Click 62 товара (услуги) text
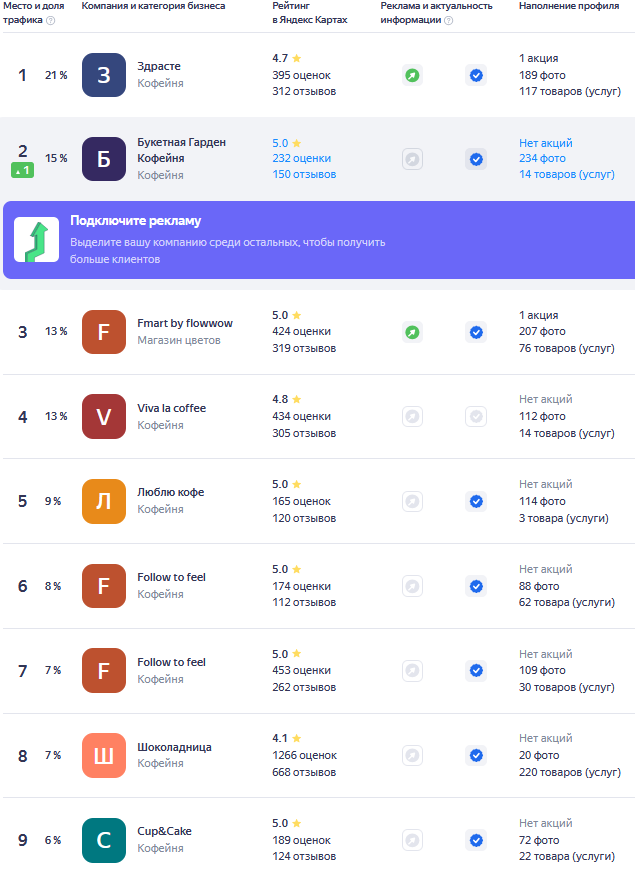 (566, 603)
